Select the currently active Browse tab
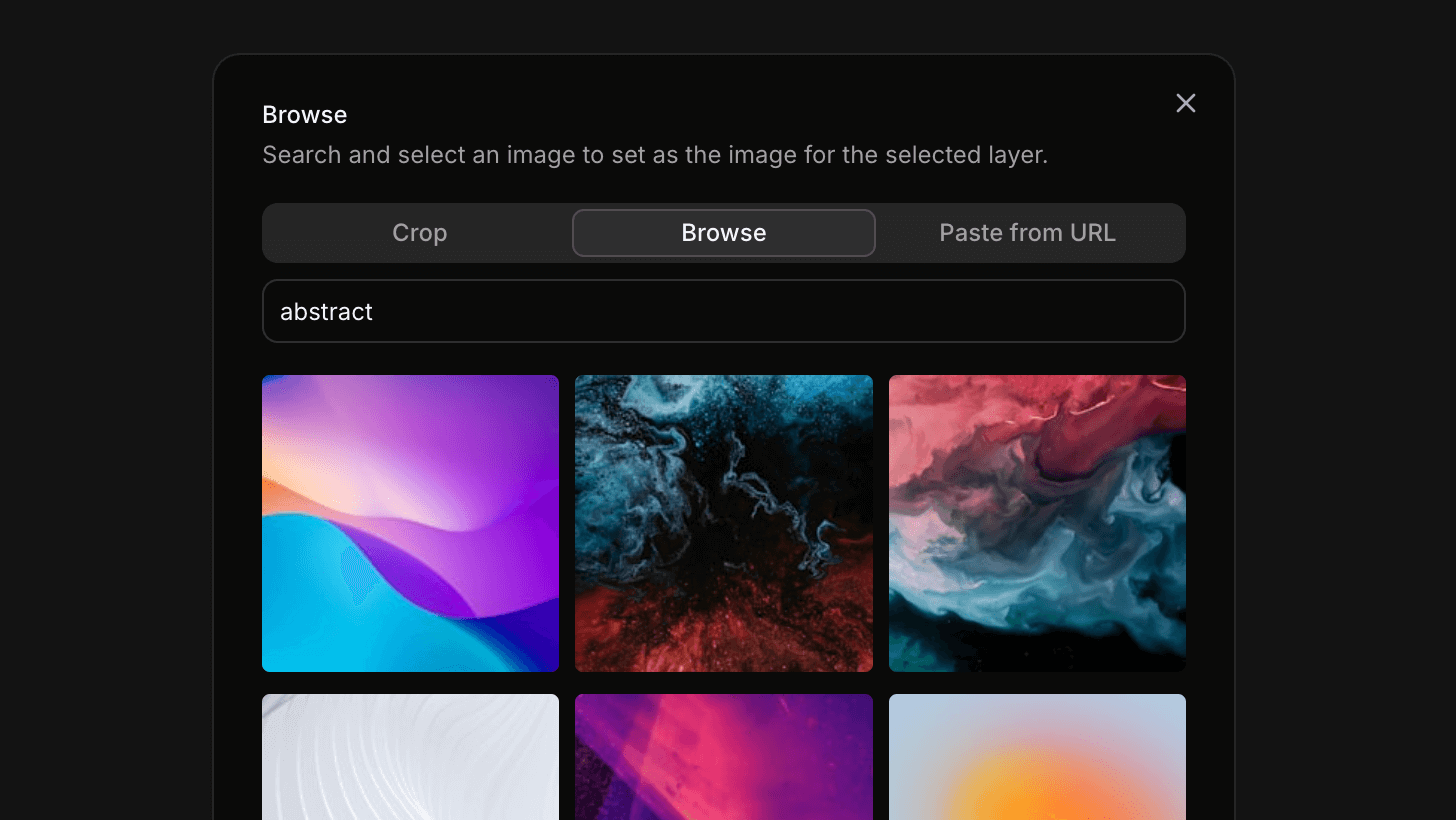This screenshot has width=1456, height=820. [x=723, y=232]
